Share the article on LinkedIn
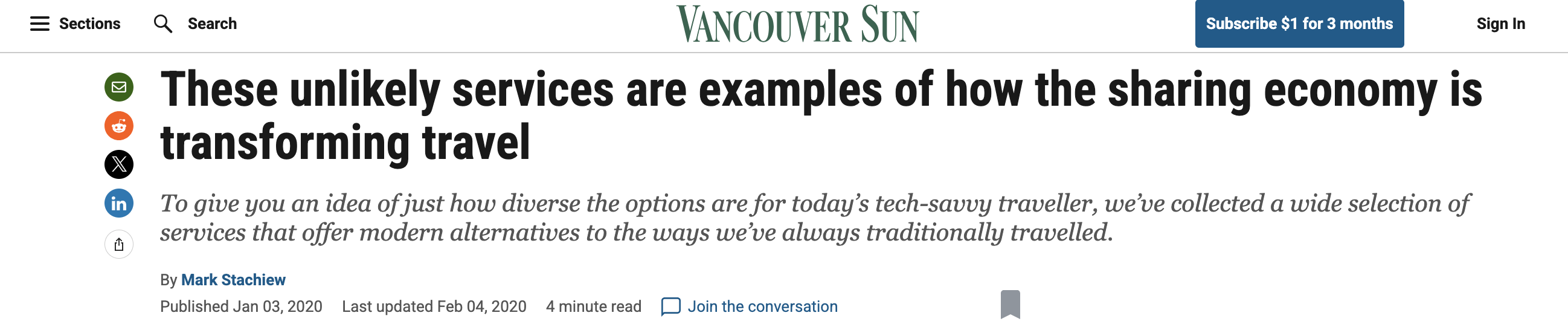This screenshot has width=1568, height=330. click(x=120, y=203)
